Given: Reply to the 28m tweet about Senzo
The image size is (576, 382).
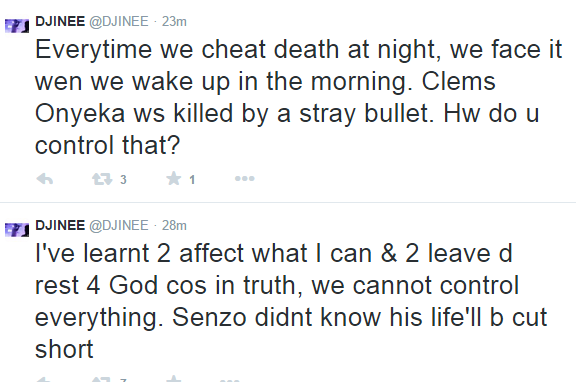Looking at the screenshot, I should (45, 379).
